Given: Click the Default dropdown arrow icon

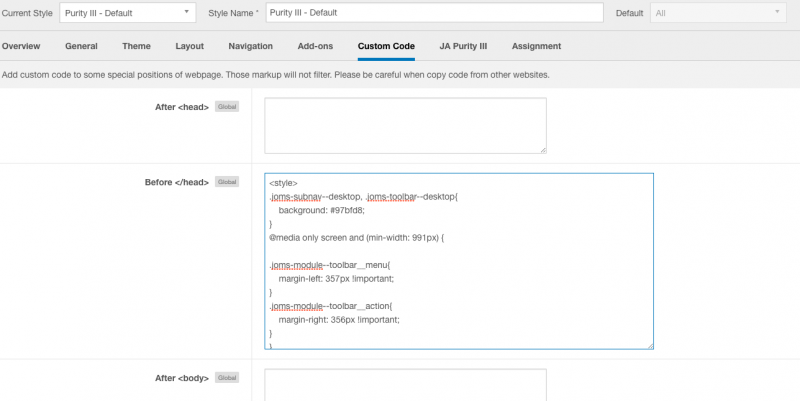Looking at the screenshot, I should (777, 12).
